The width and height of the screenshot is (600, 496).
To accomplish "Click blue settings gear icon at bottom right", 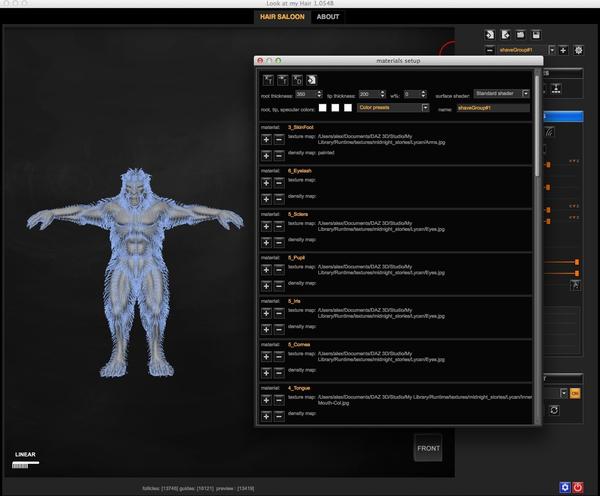I will click(565, 487).
